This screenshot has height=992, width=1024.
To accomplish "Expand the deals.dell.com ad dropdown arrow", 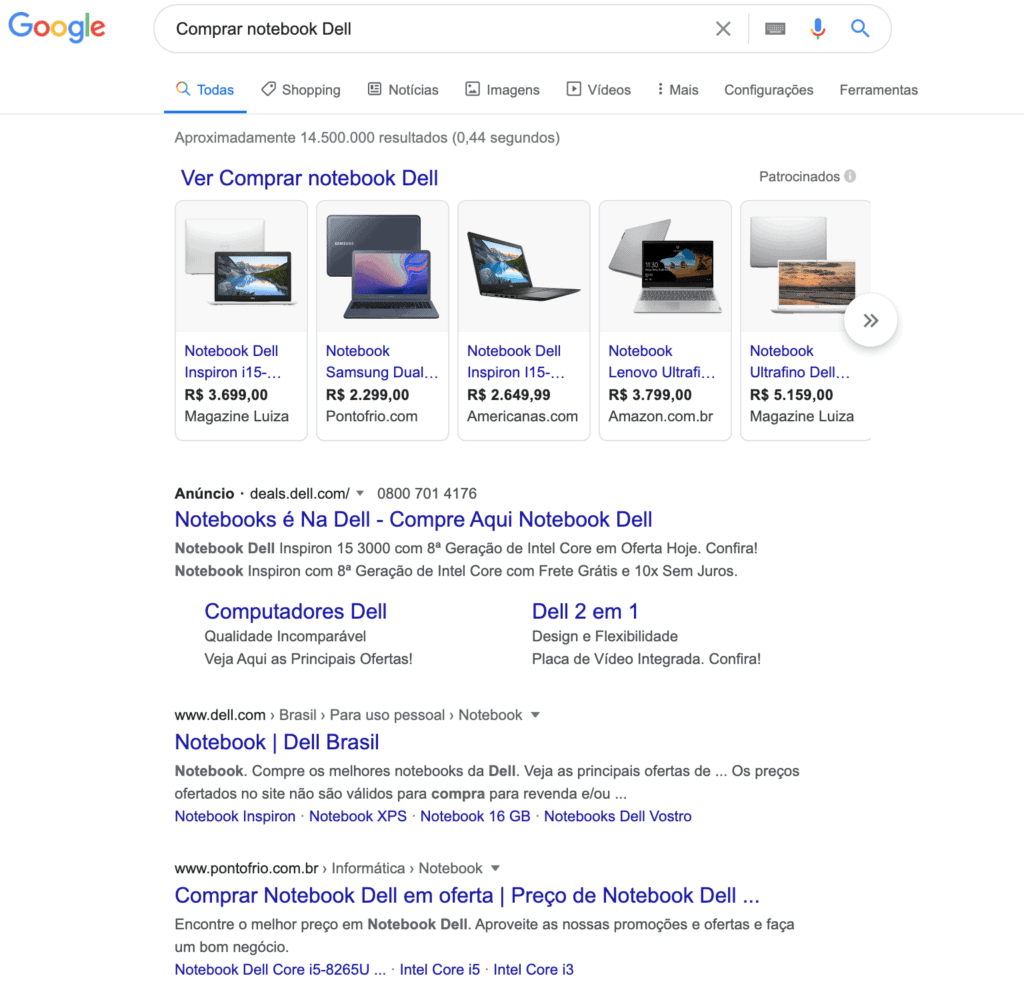I will click(360, 493).
